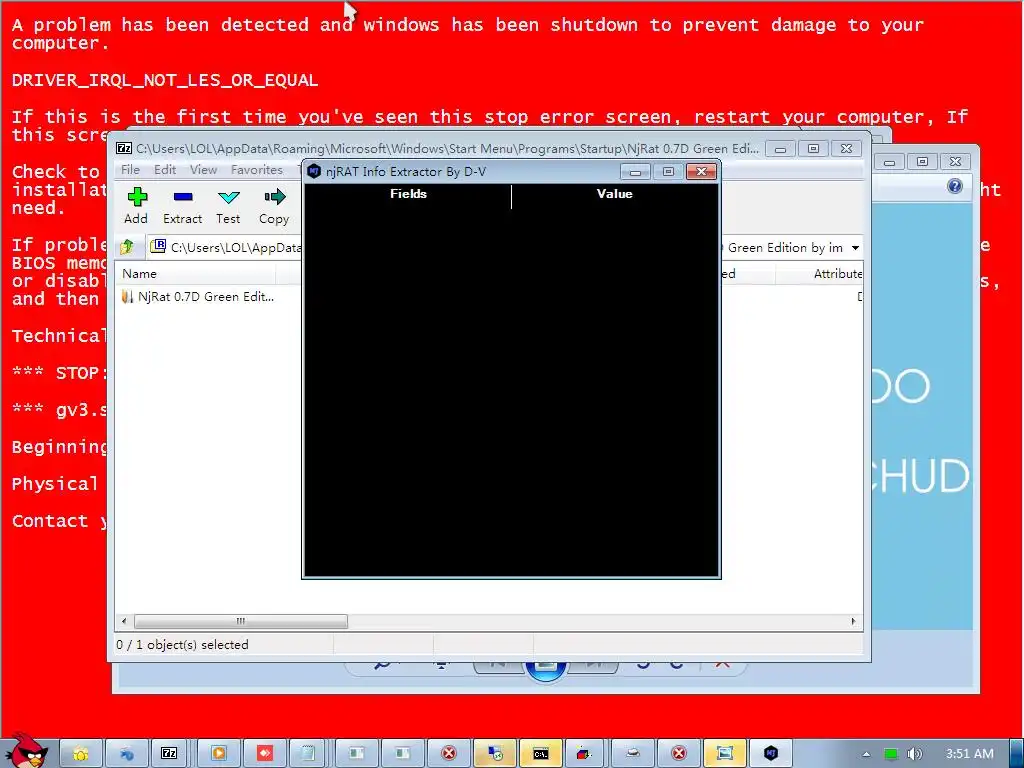The image size is (1024, 768).
Task: Click the Add toolbar button in 7-Zip
Action: (136, 206)
